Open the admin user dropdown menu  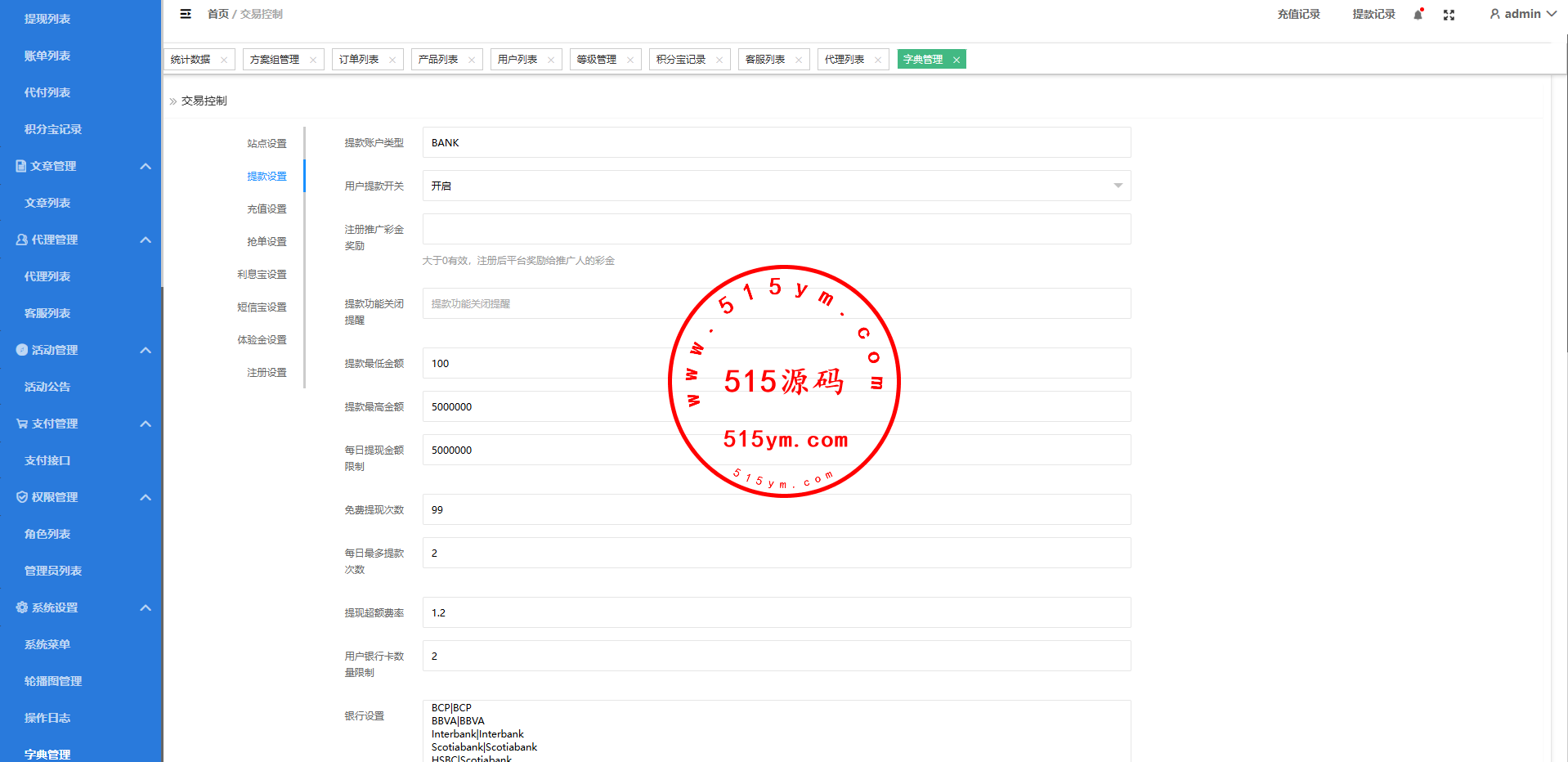click(x=1522, y=14)
